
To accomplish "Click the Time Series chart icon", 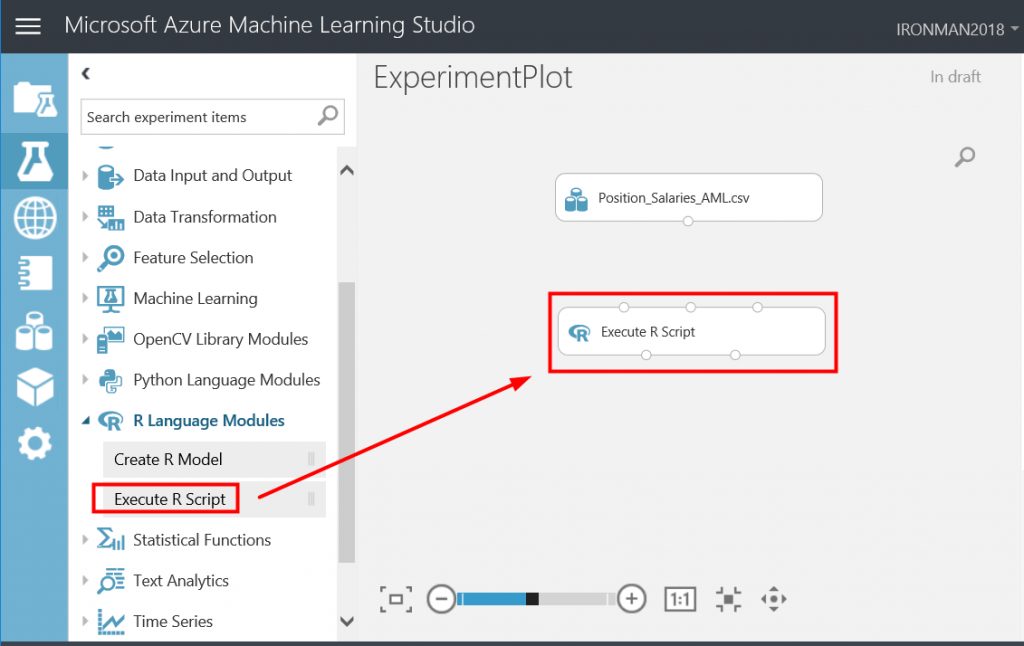I will coord(110,621).
